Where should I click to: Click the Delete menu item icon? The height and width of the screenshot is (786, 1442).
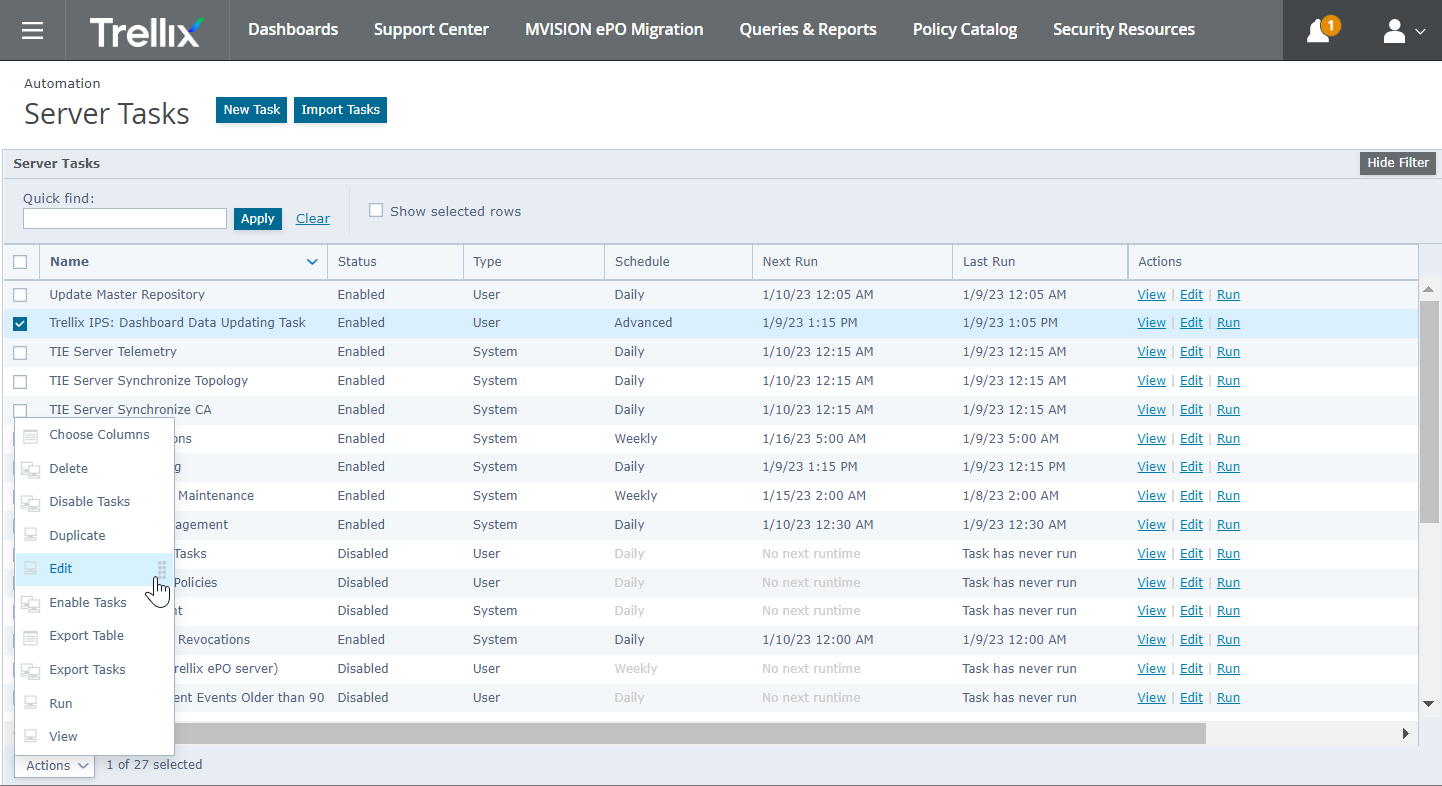click(30, 469)
